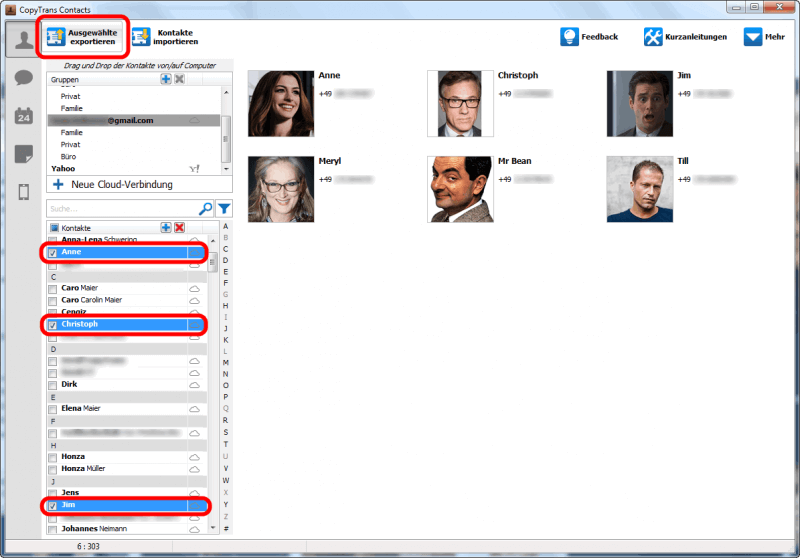
Task: Uncheck the Anne contact checkbox
Action: [x=53, y=252]
